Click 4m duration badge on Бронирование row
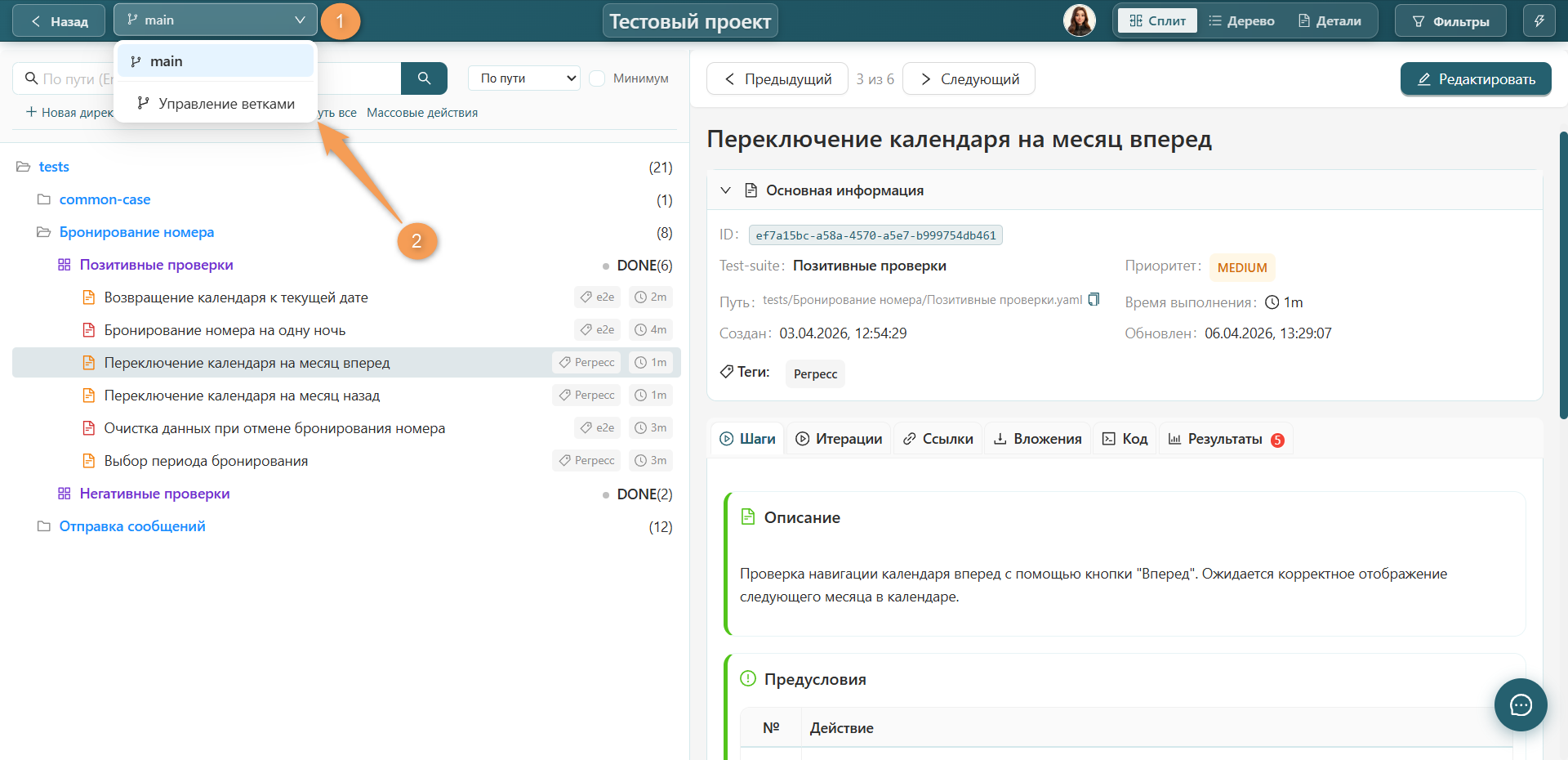Screen dimensions: 1568x760 click(651, 329)
